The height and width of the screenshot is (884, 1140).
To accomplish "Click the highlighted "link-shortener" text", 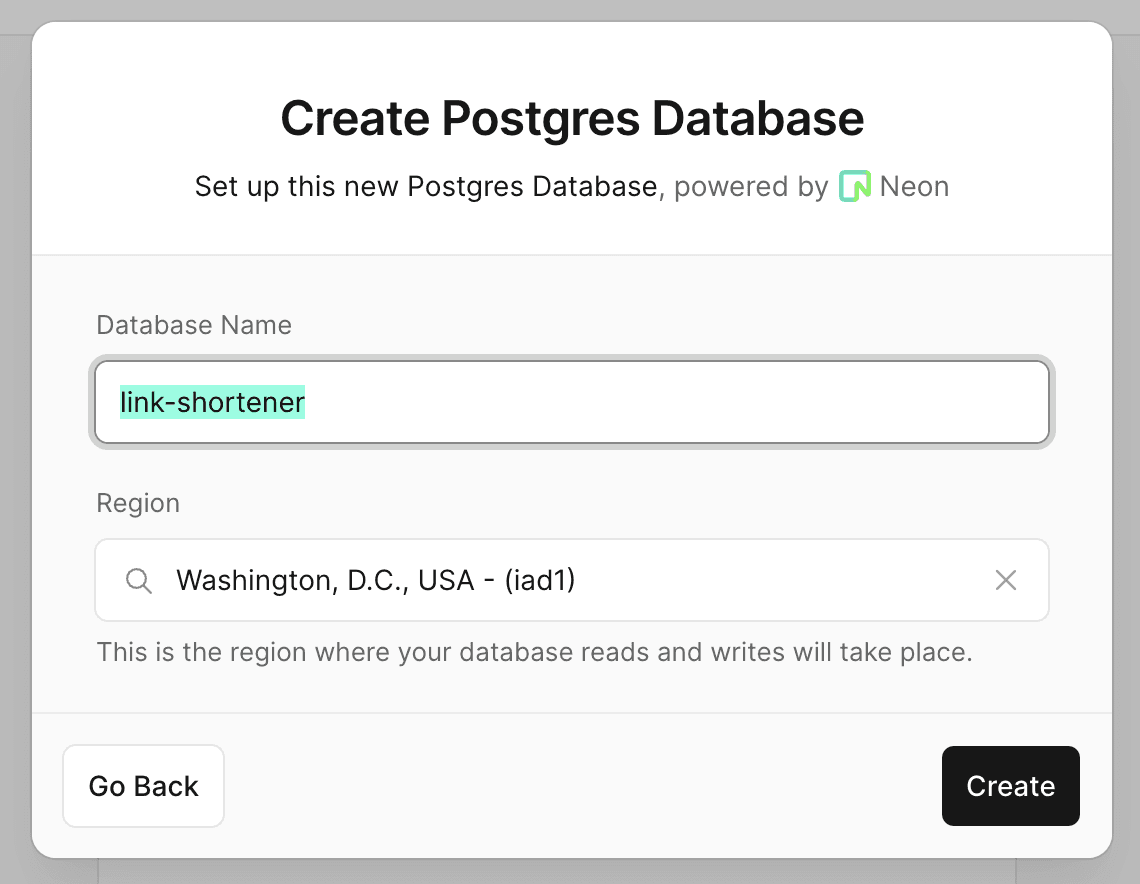I will pyautogui.click(x=212, y=402).
